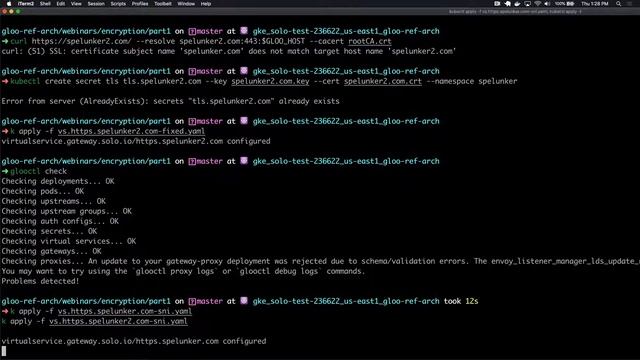The height and width of the screenshot is (360, 640).
Task: Click 'Checking upstream groups... OK' line
Action: [x=67, y=211]
